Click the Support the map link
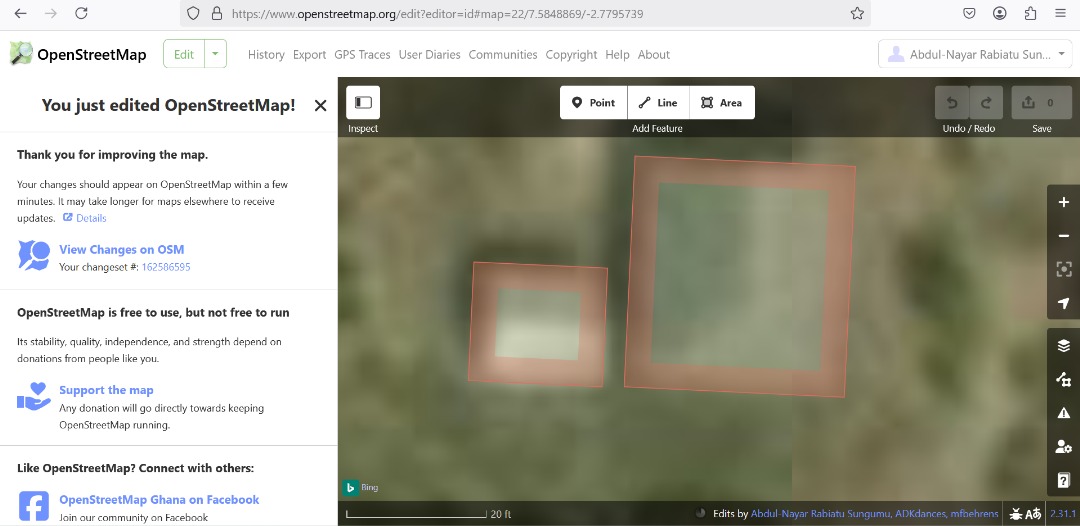Image resolution: width=1080 pixels, height=526 pixels. click(106, 390)
